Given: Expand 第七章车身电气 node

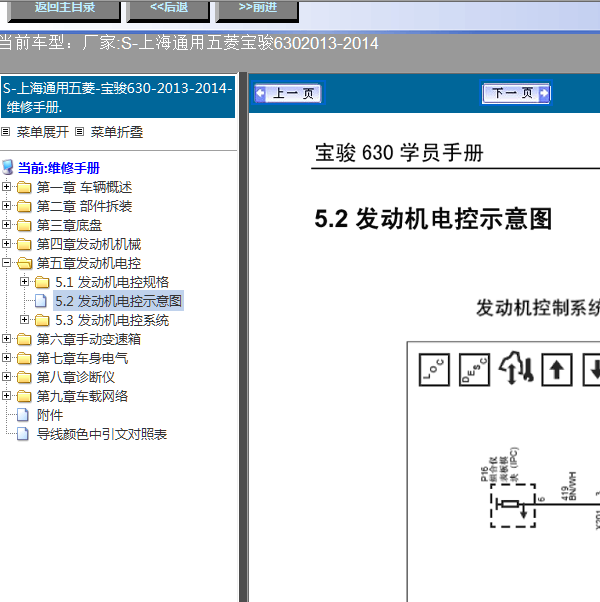Looking at the screenshot, I should point(6,358).
